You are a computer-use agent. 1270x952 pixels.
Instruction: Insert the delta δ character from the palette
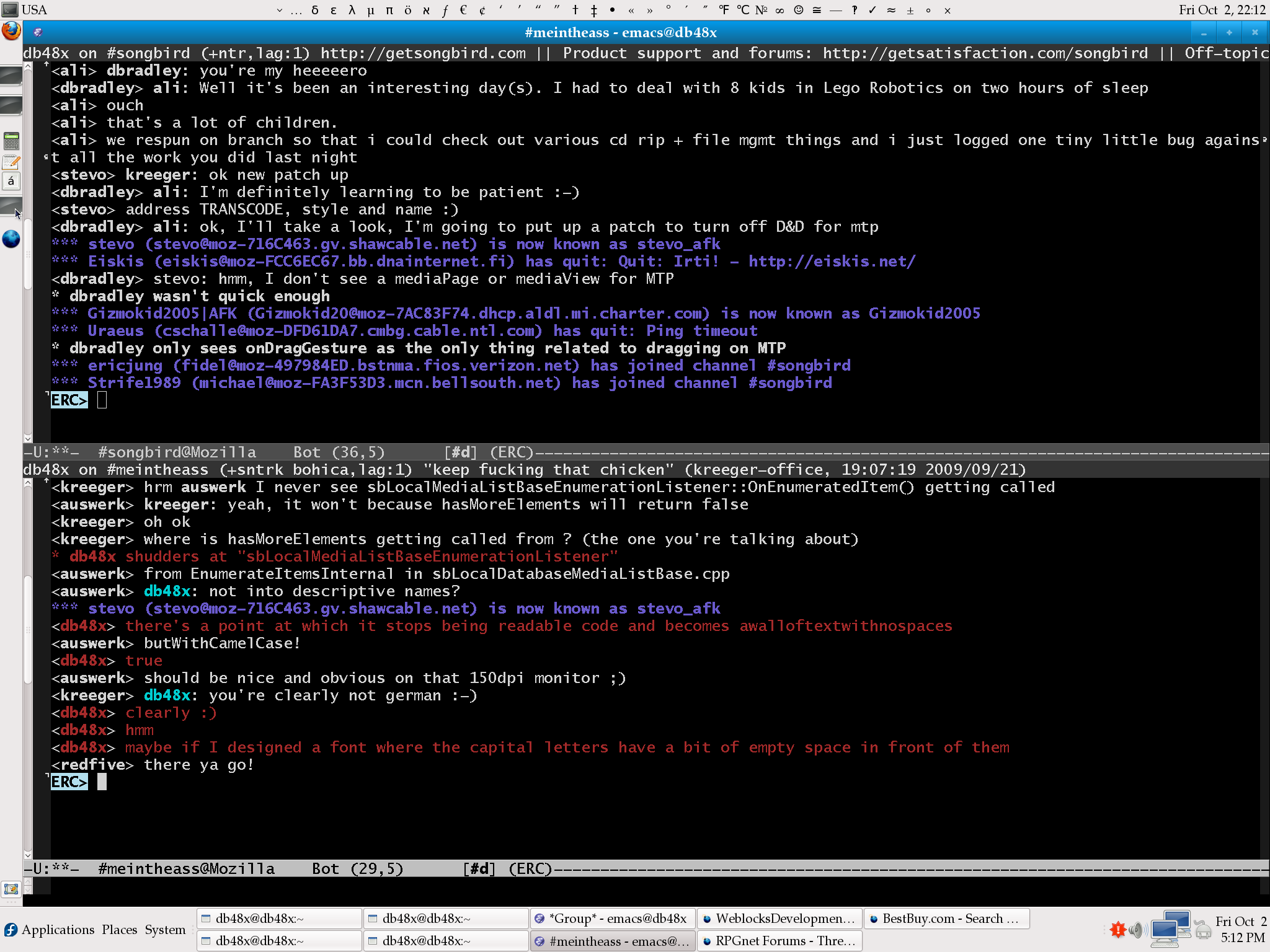tap(315, 10)
